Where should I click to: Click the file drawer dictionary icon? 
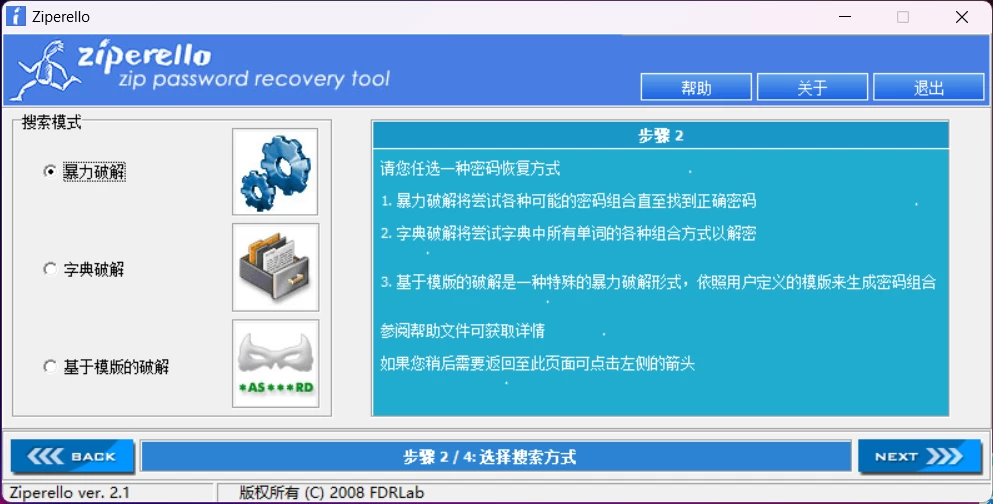(x=275, y=267)
